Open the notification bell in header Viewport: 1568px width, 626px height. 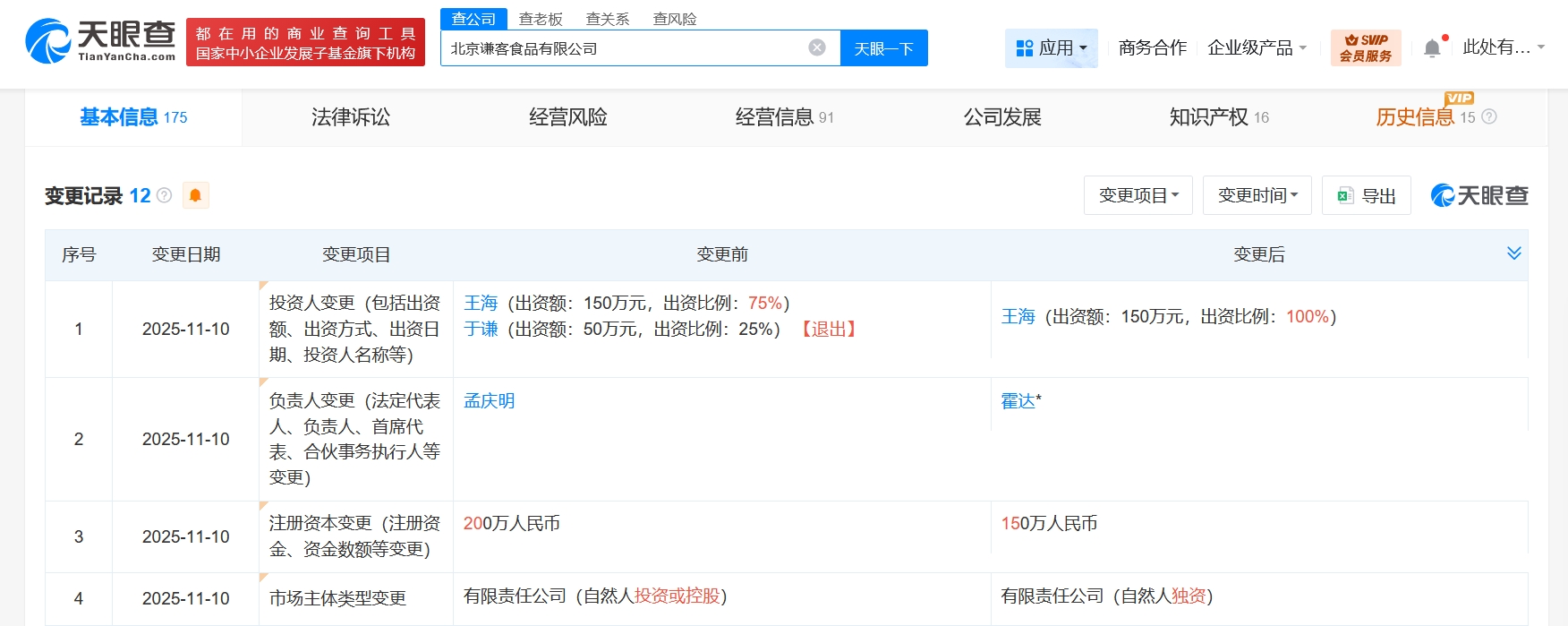click(1432, 48)
